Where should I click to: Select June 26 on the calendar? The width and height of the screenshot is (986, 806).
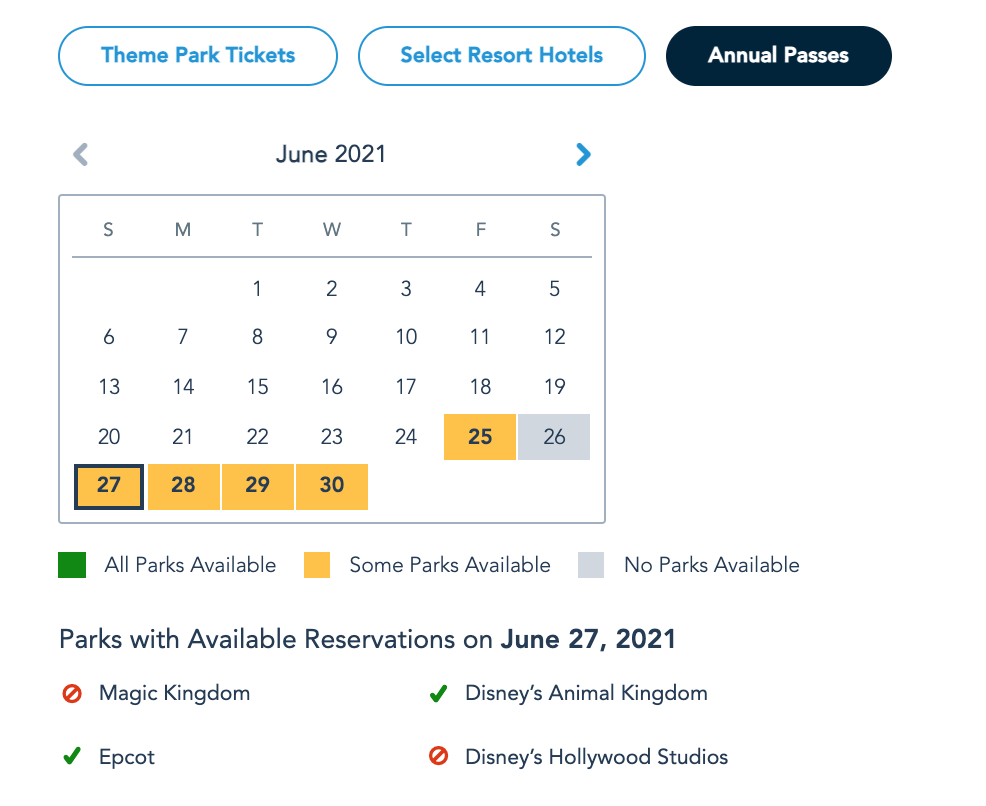coord(554,437)
